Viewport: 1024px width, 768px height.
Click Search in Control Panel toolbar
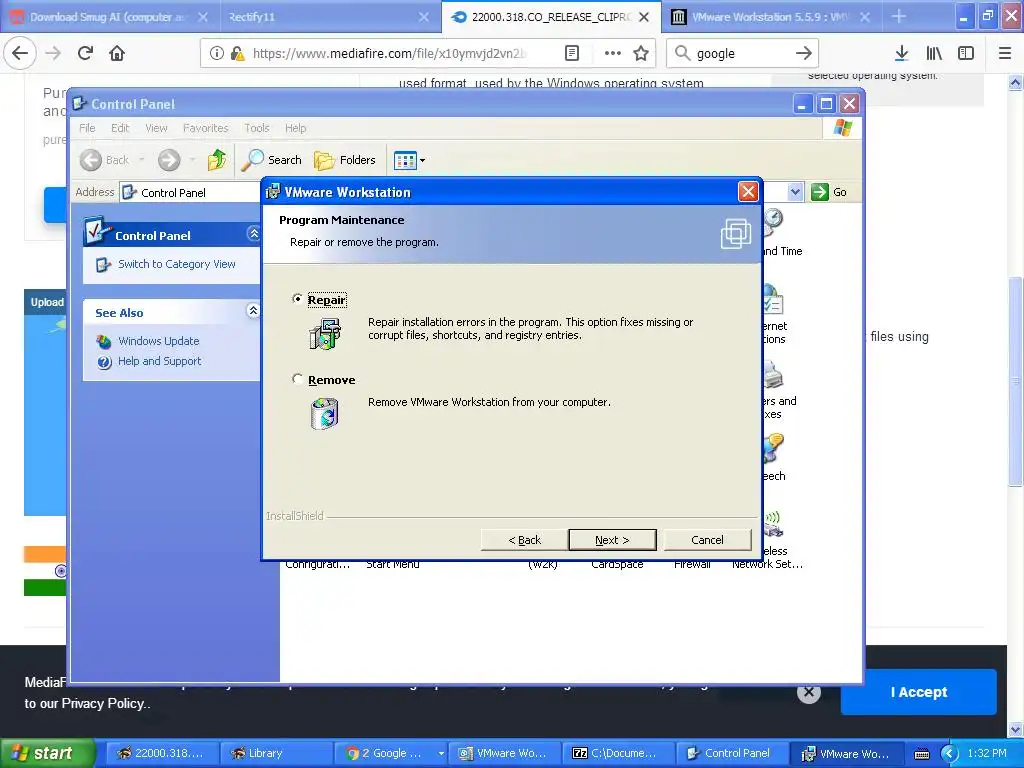[272, 160]
